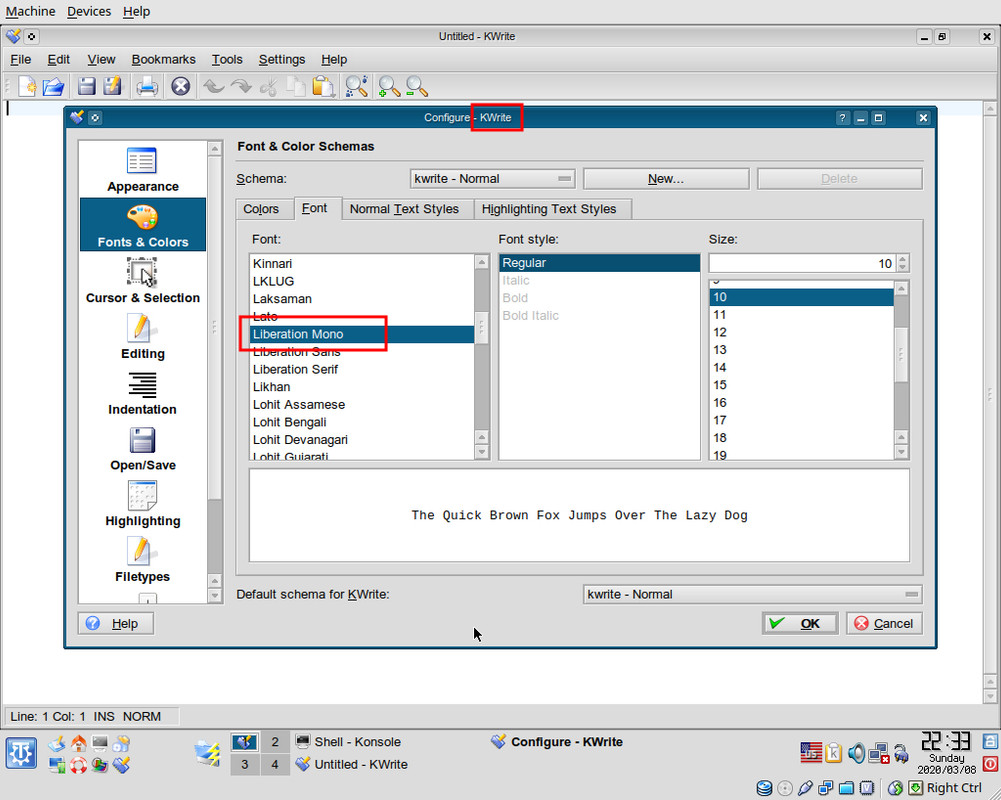The width and height of the screenshot is (1001, 800).
Task: Open the Tools menu
Action: (x=227, y=59)
